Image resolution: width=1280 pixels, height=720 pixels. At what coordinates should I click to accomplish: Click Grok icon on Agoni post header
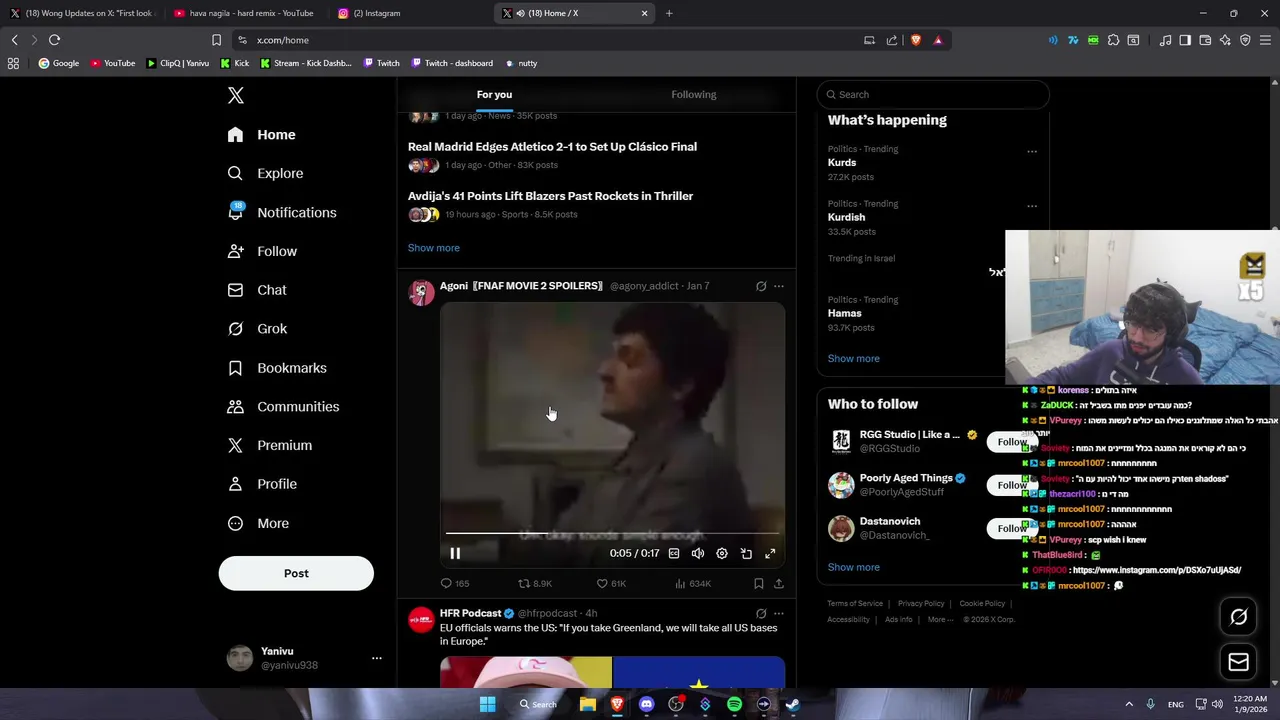tap(761, 286)
